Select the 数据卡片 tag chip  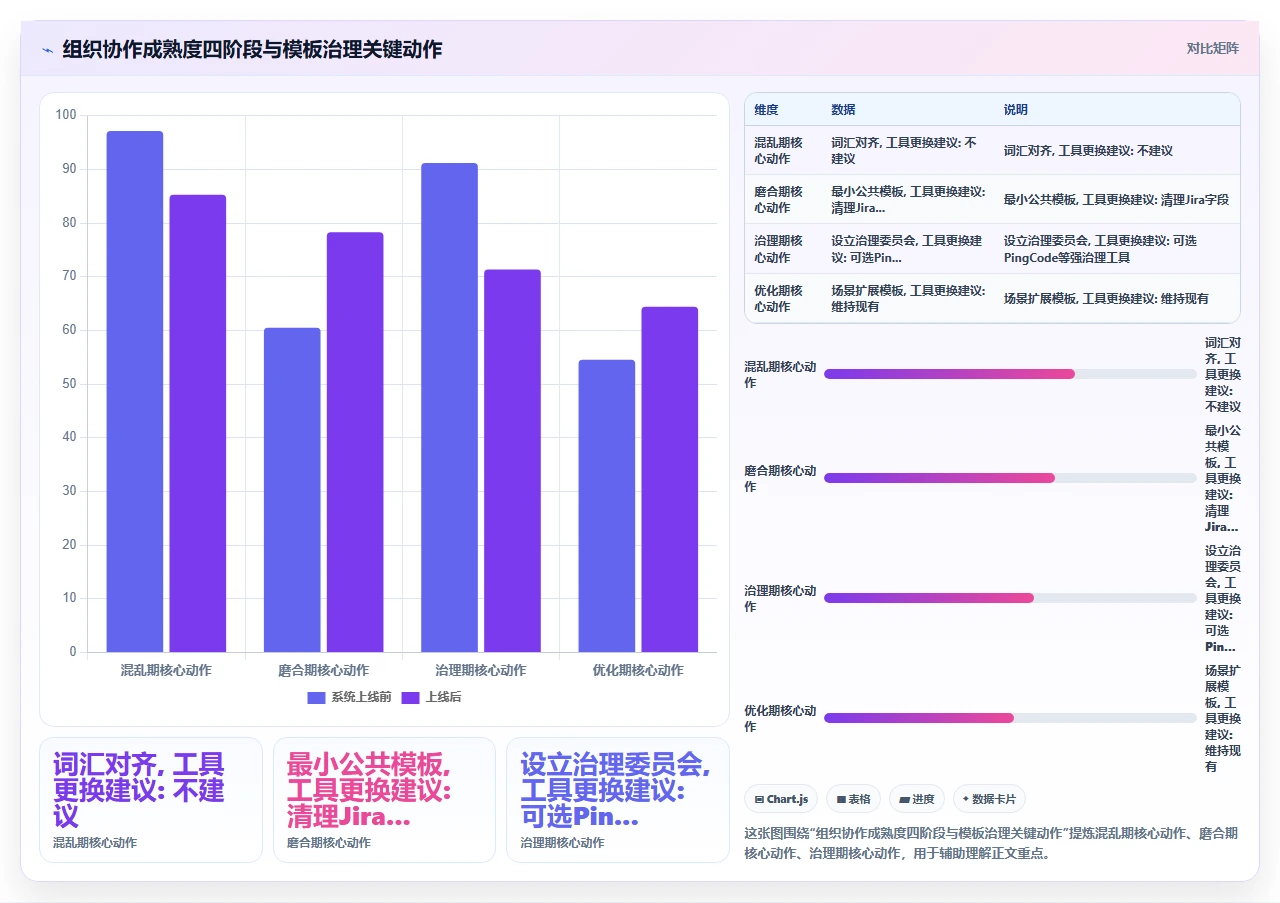click(989, 799)
